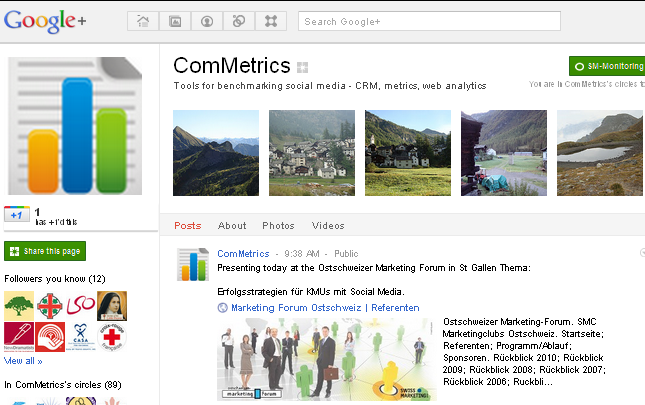
Task: Switch to the Videos tab
Action: [x=328, y=226]
